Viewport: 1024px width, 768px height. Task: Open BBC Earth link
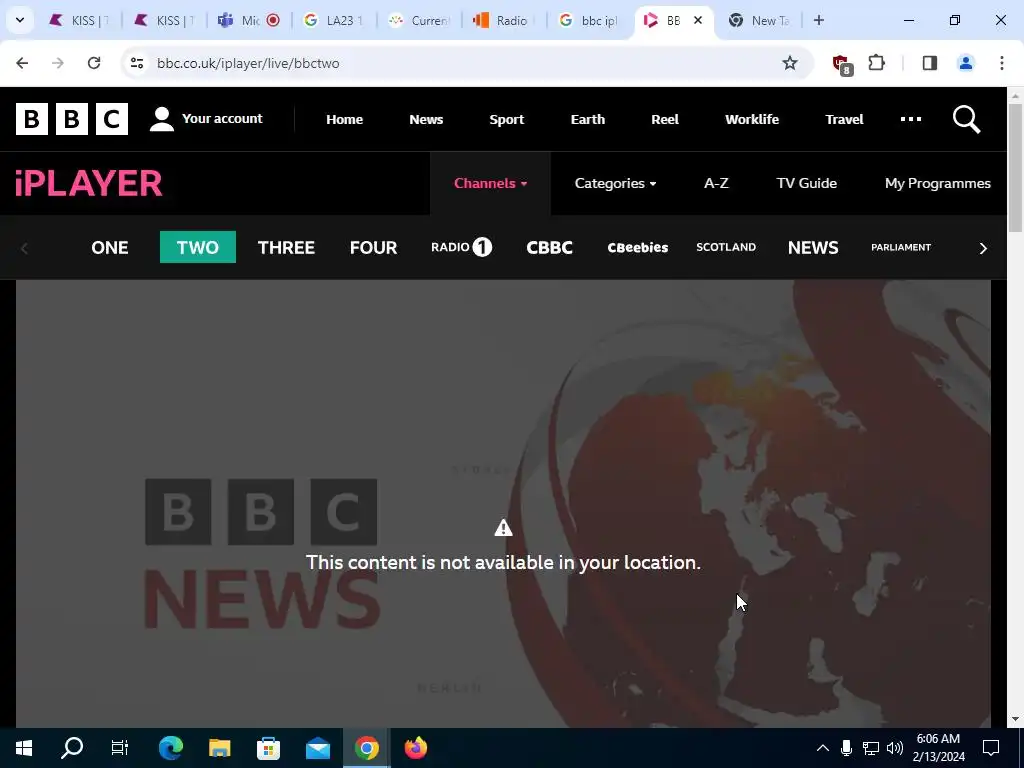tap(588, 120)
